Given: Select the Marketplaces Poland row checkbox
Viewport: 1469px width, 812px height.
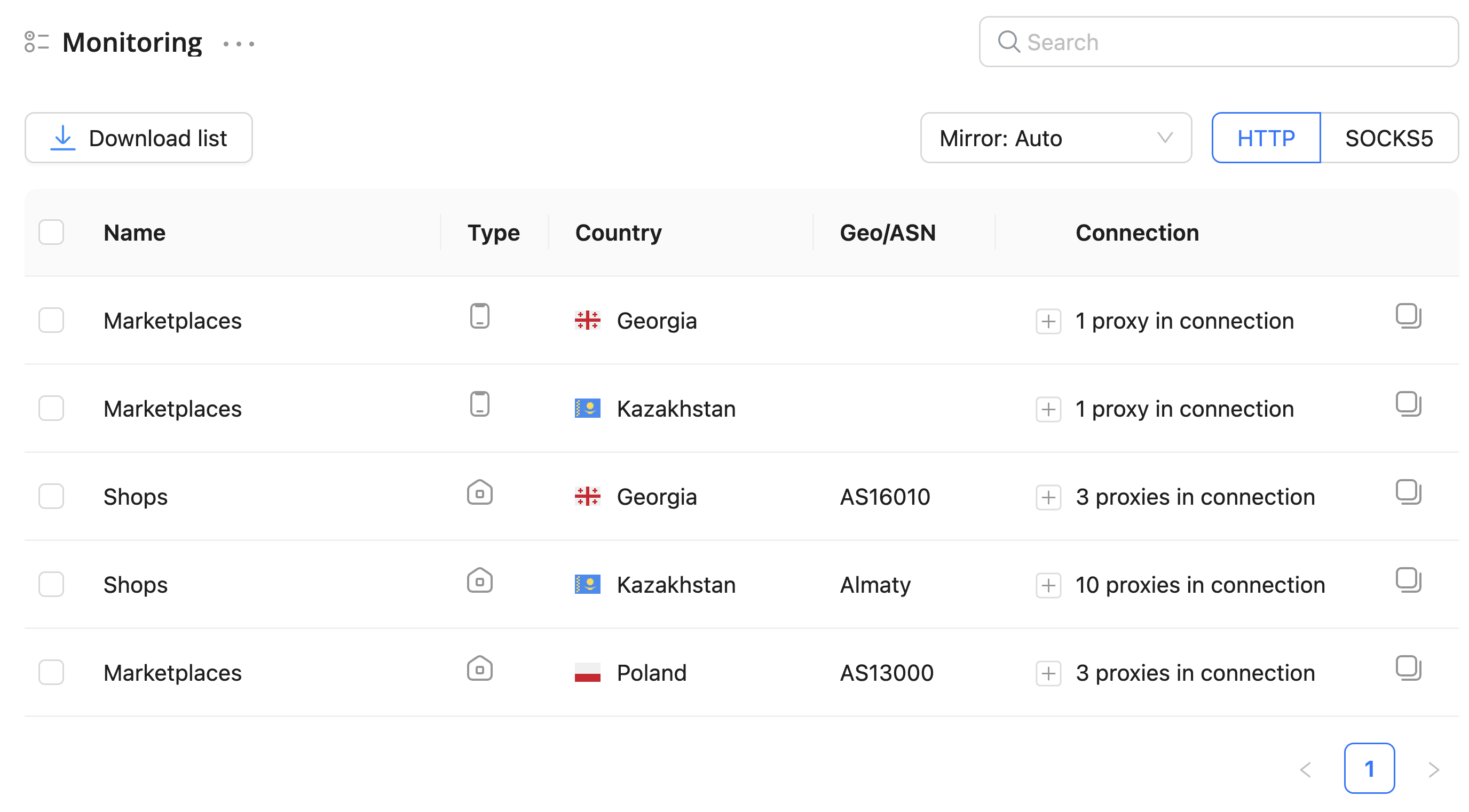Looking at the screenshot, I should click(x=51, y=672).
